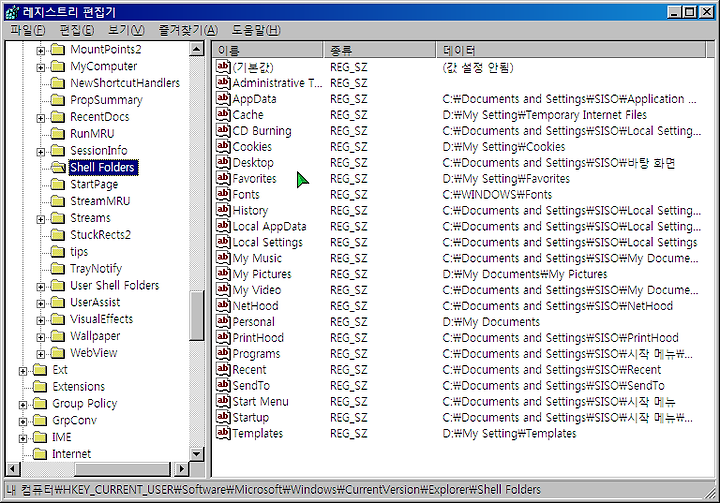
Task: Click the string icon for Cookies
Action: pyautogui.click(x=223, y=146)
